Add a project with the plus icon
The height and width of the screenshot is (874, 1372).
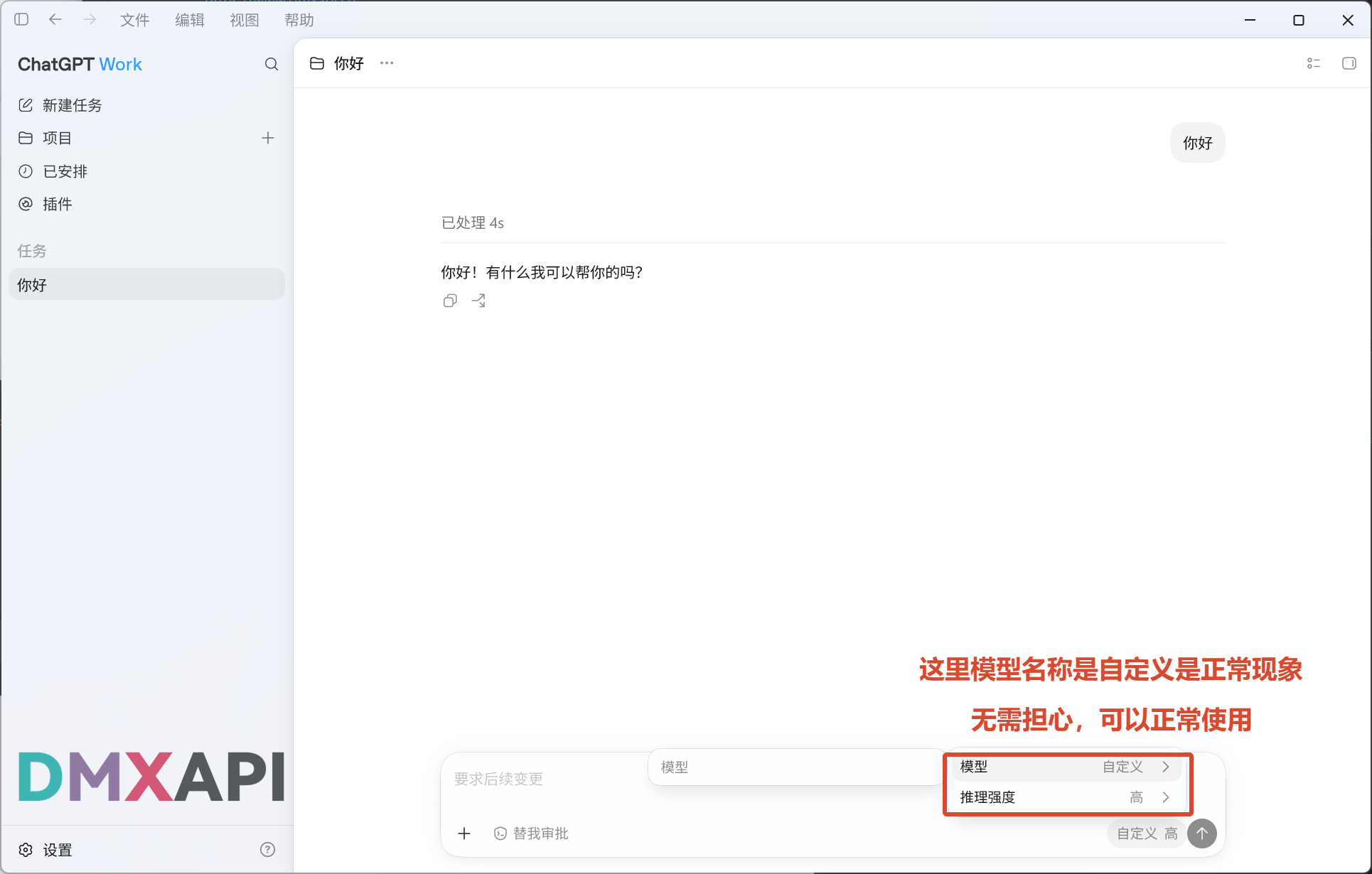[x=268, y=138]
